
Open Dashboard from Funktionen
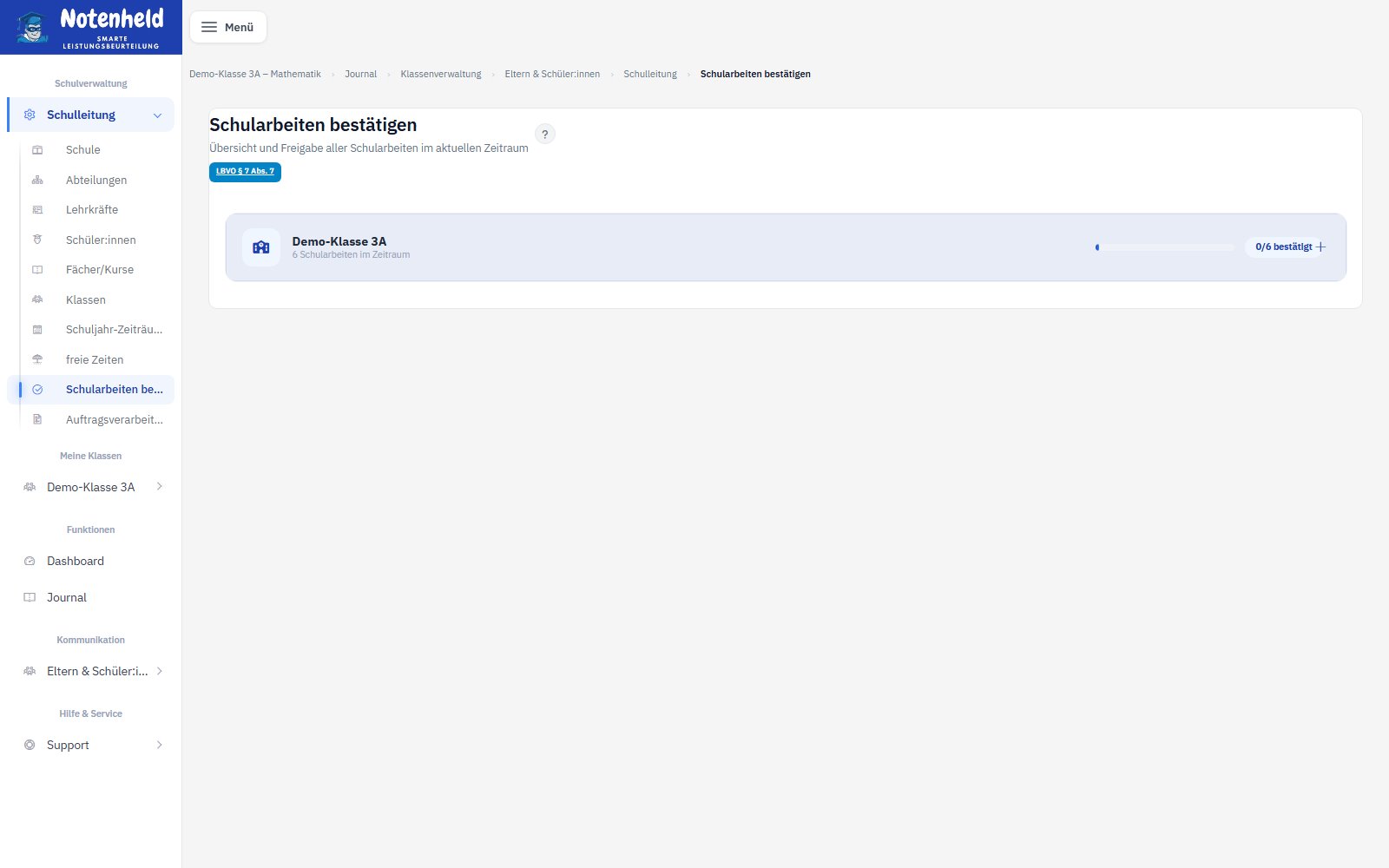click(x=90, y=561)
